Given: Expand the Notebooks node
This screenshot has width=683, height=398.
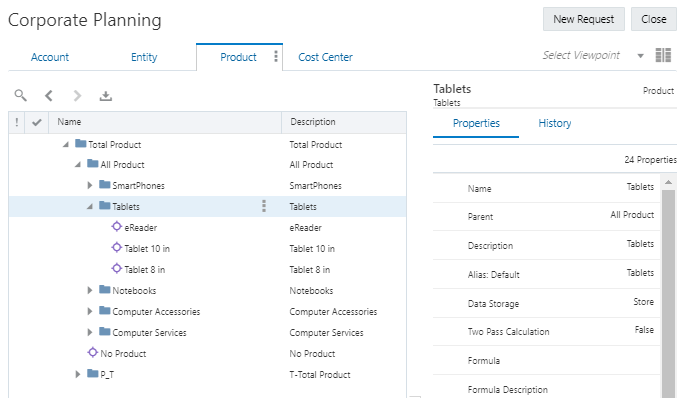Looking at the screenshot, I should [90, 290].
